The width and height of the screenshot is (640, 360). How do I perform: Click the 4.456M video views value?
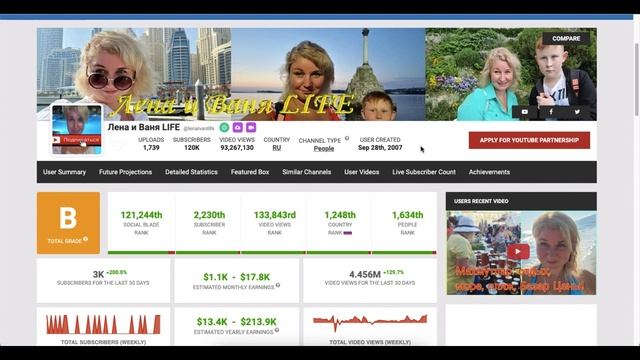coord(365,275)
